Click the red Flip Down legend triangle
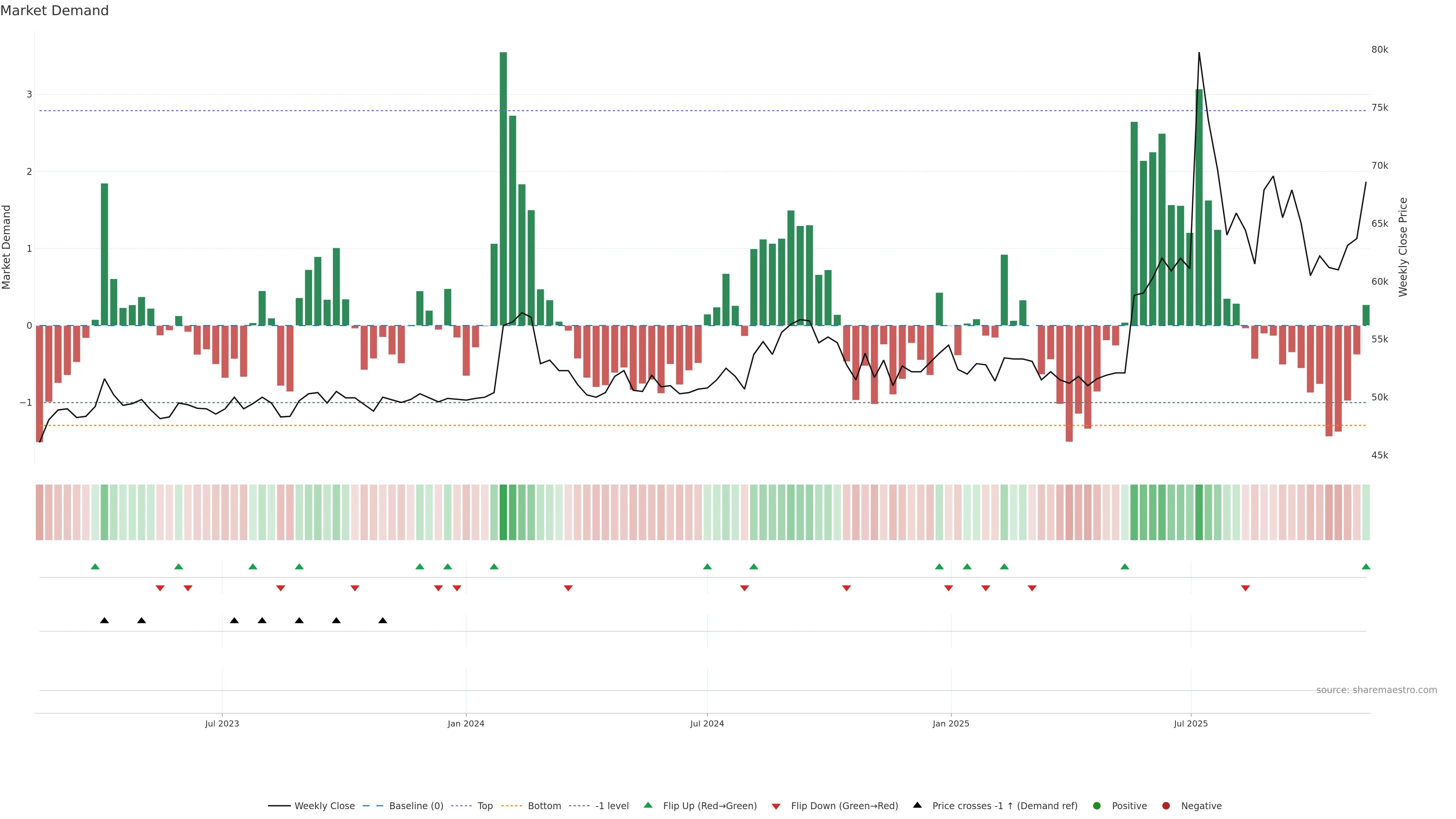Image resolution: width=1456 pixels, height=819 pixels. pos(776,806)
